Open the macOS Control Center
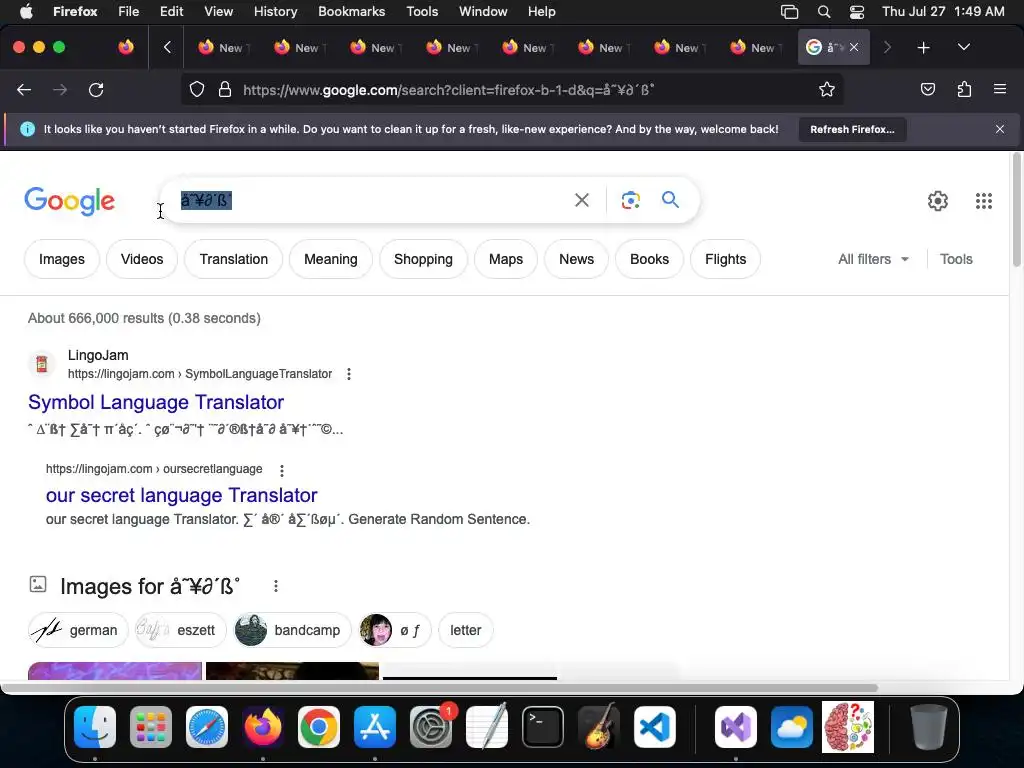1024x768 pixels. [857, 12]
